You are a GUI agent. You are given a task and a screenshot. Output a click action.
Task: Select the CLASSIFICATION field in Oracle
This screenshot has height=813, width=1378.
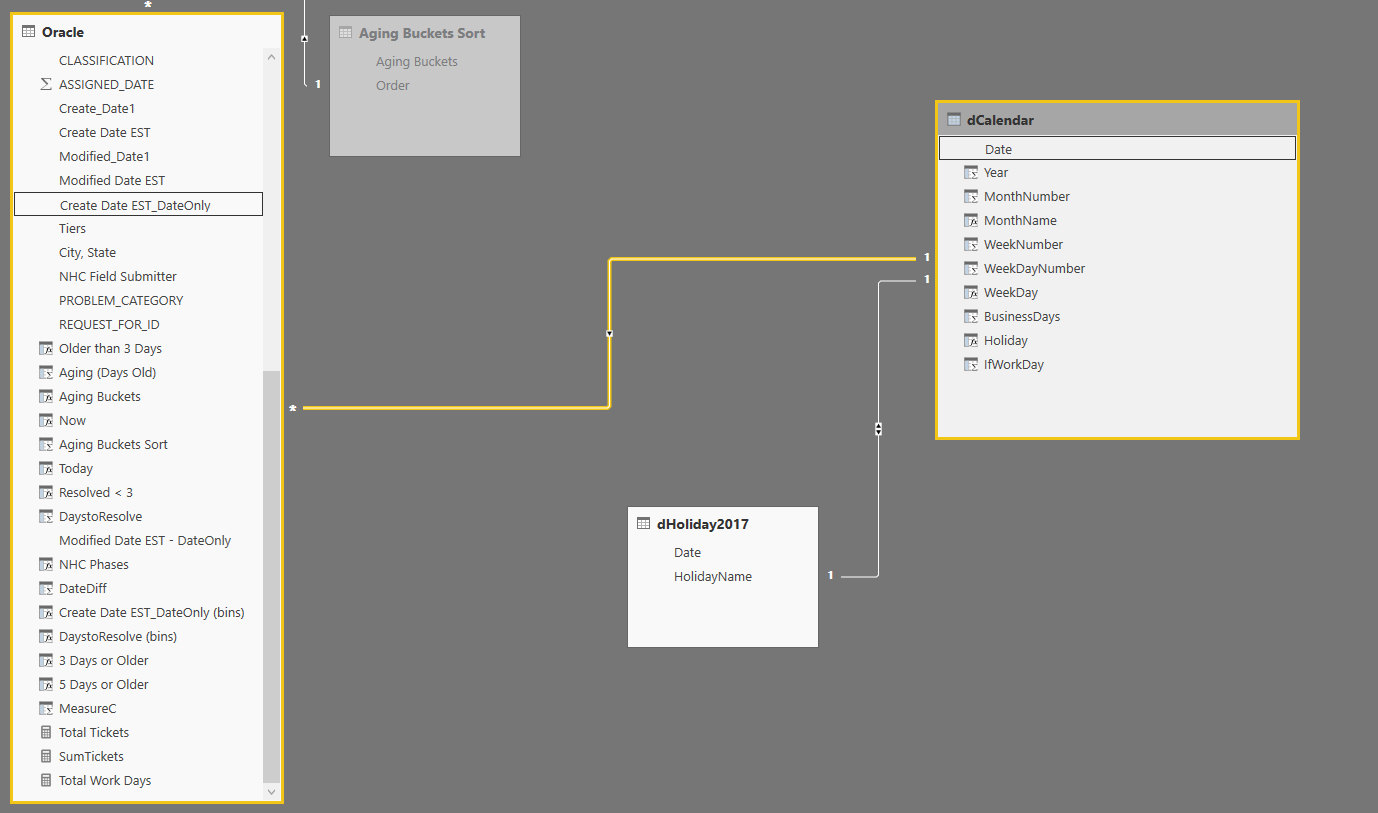107,61
